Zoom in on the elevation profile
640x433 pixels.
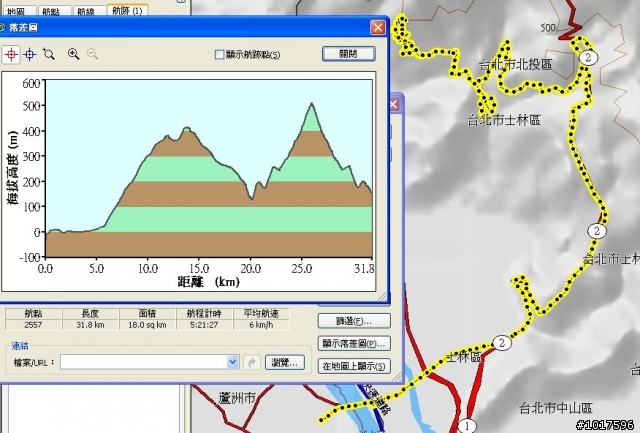[73, 54]
